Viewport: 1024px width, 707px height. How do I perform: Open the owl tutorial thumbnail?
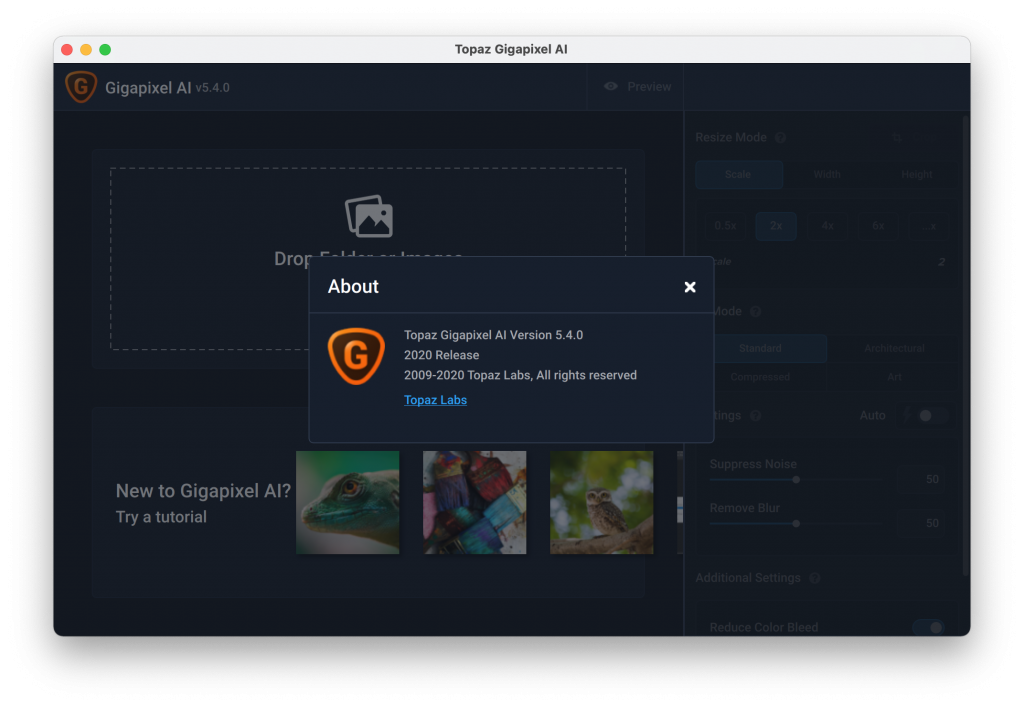click(601, 503)
